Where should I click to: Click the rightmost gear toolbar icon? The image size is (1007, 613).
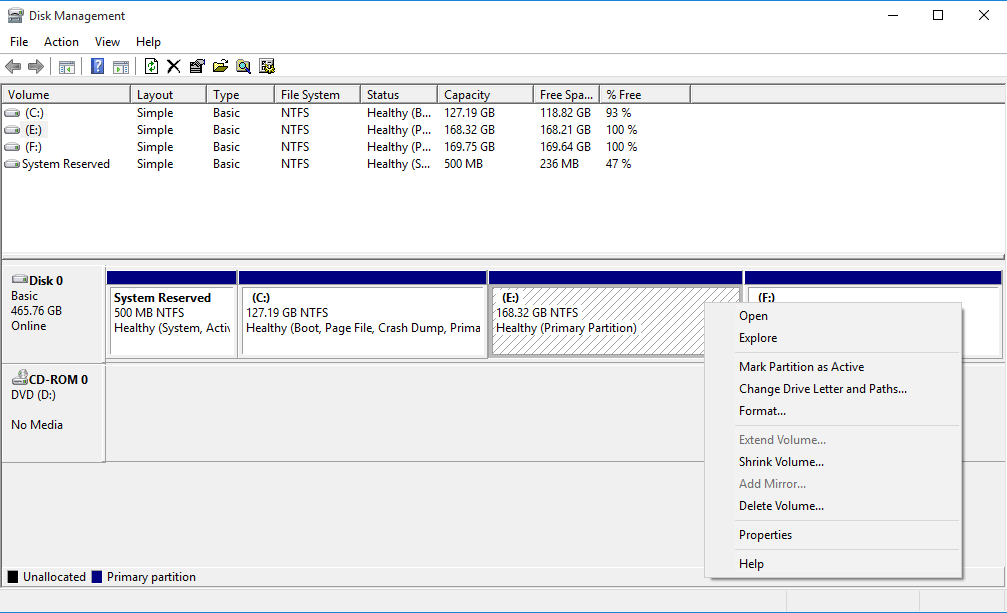(267, 66)
